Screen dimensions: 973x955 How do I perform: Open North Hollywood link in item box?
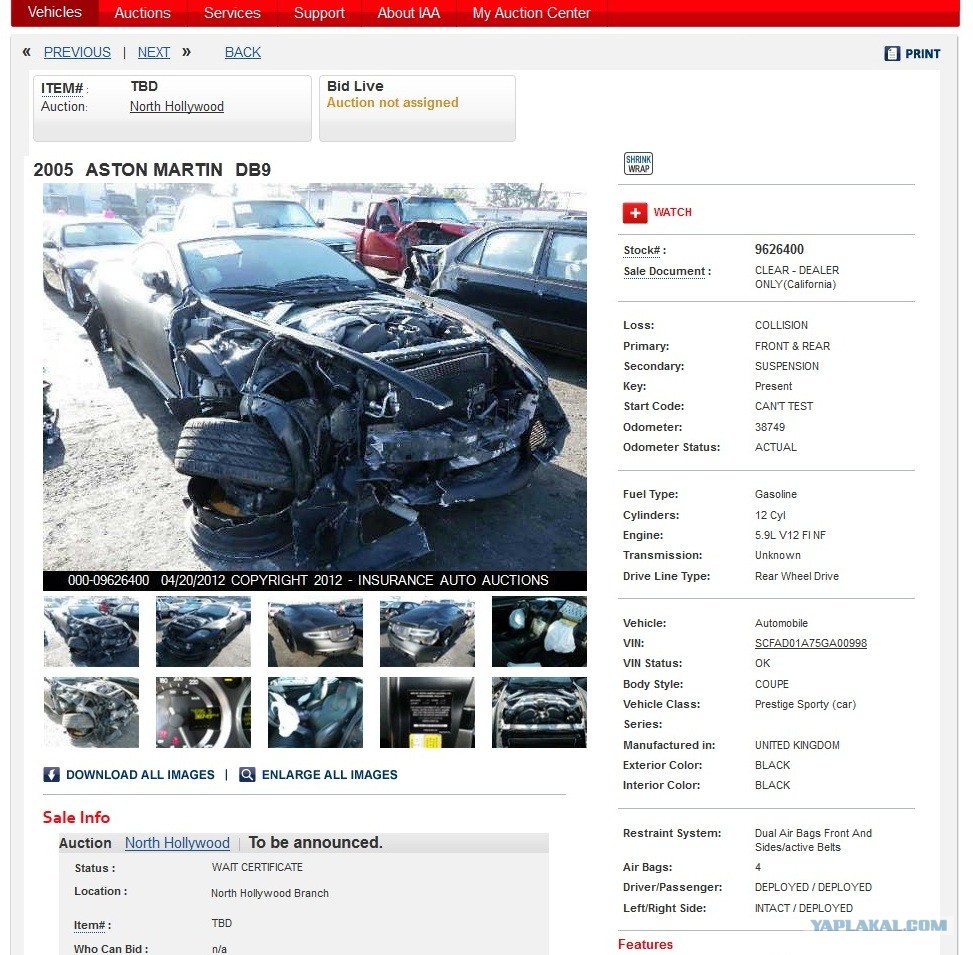(x=177, y=107)
